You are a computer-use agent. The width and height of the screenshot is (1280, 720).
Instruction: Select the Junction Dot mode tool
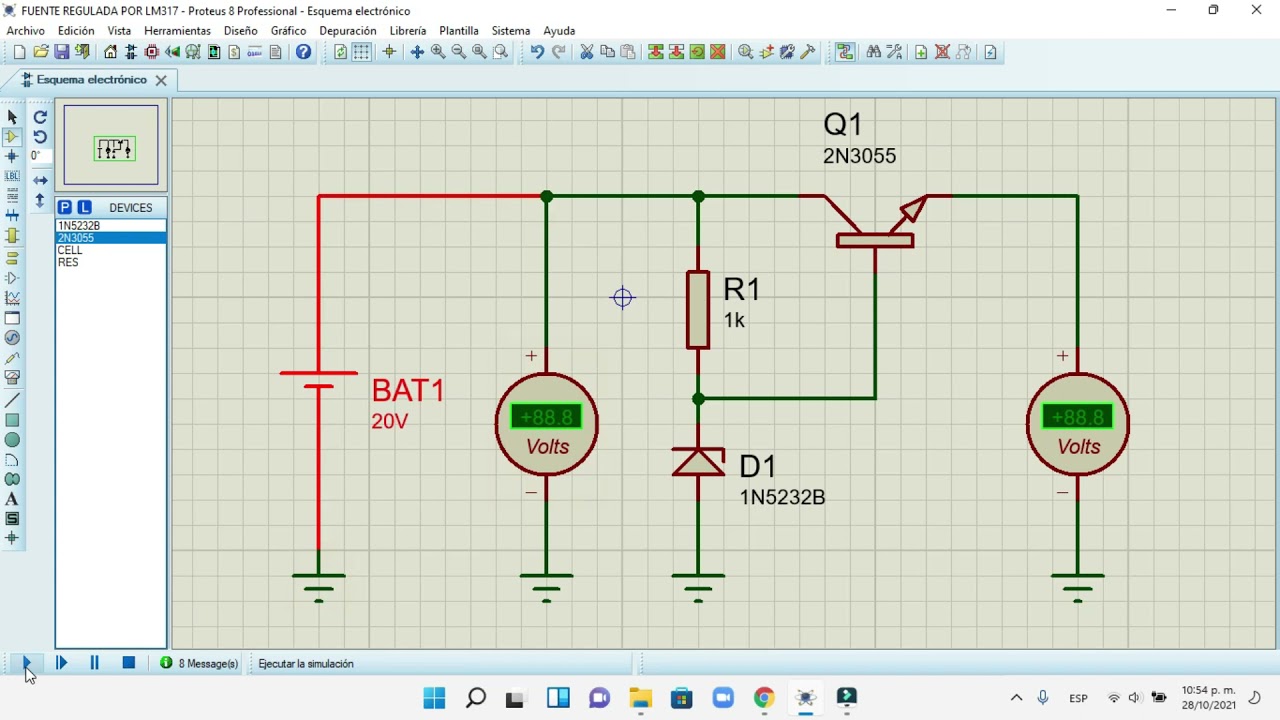pos(12,157)
